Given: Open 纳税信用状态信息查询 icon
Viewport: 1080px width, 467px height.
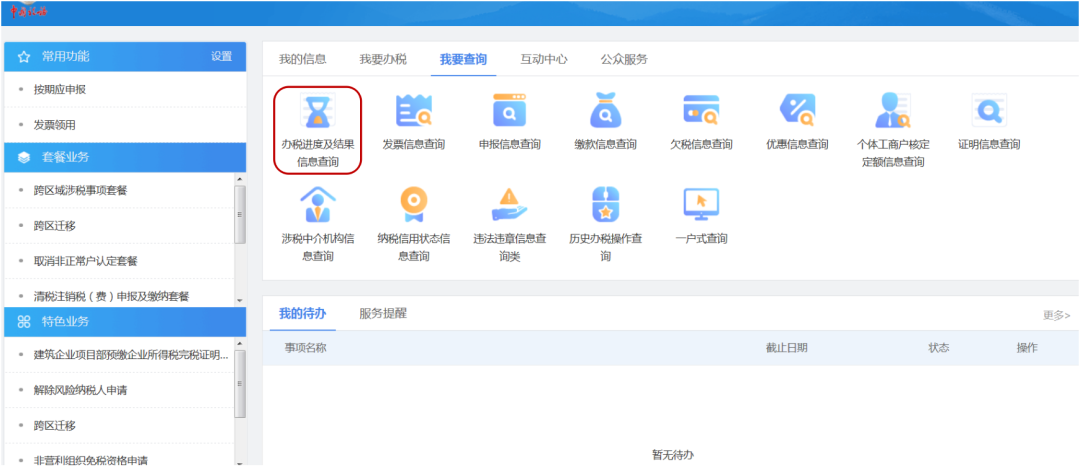Looking at the screenshot, I should point(413,205).
